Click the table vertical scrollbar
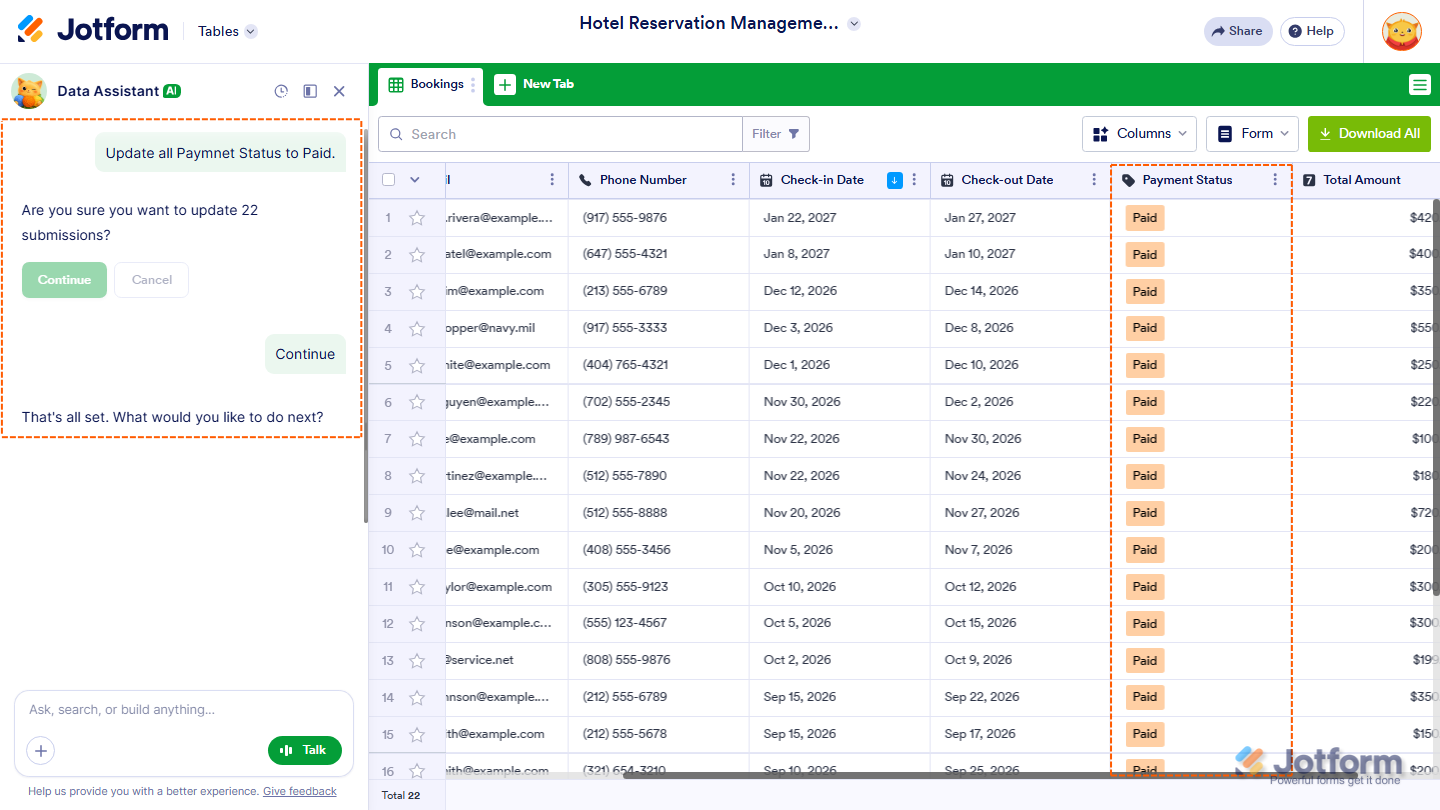 point(1436,400)
